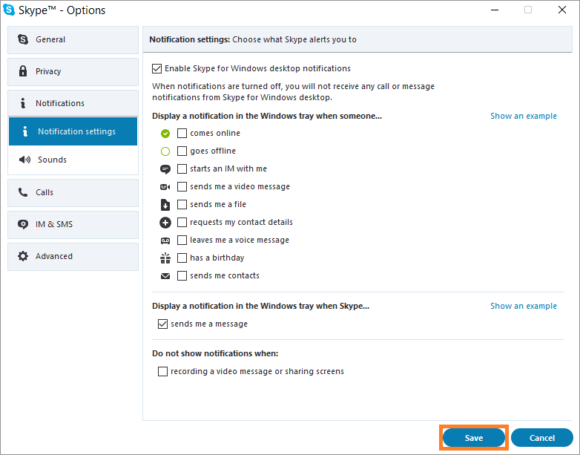Click the Save button
The height and width of the screenshot is (455, 580).
(x=474, y=438)
